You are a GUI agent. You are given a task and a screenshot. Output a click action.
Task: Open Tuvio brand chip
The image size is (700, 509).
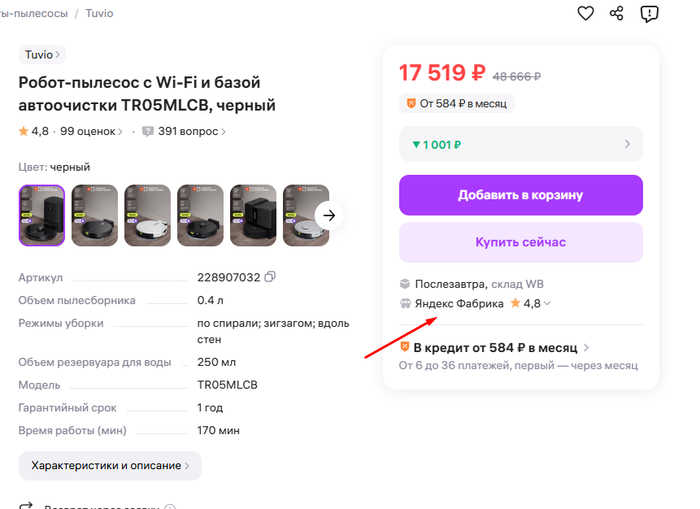[42, 55]
